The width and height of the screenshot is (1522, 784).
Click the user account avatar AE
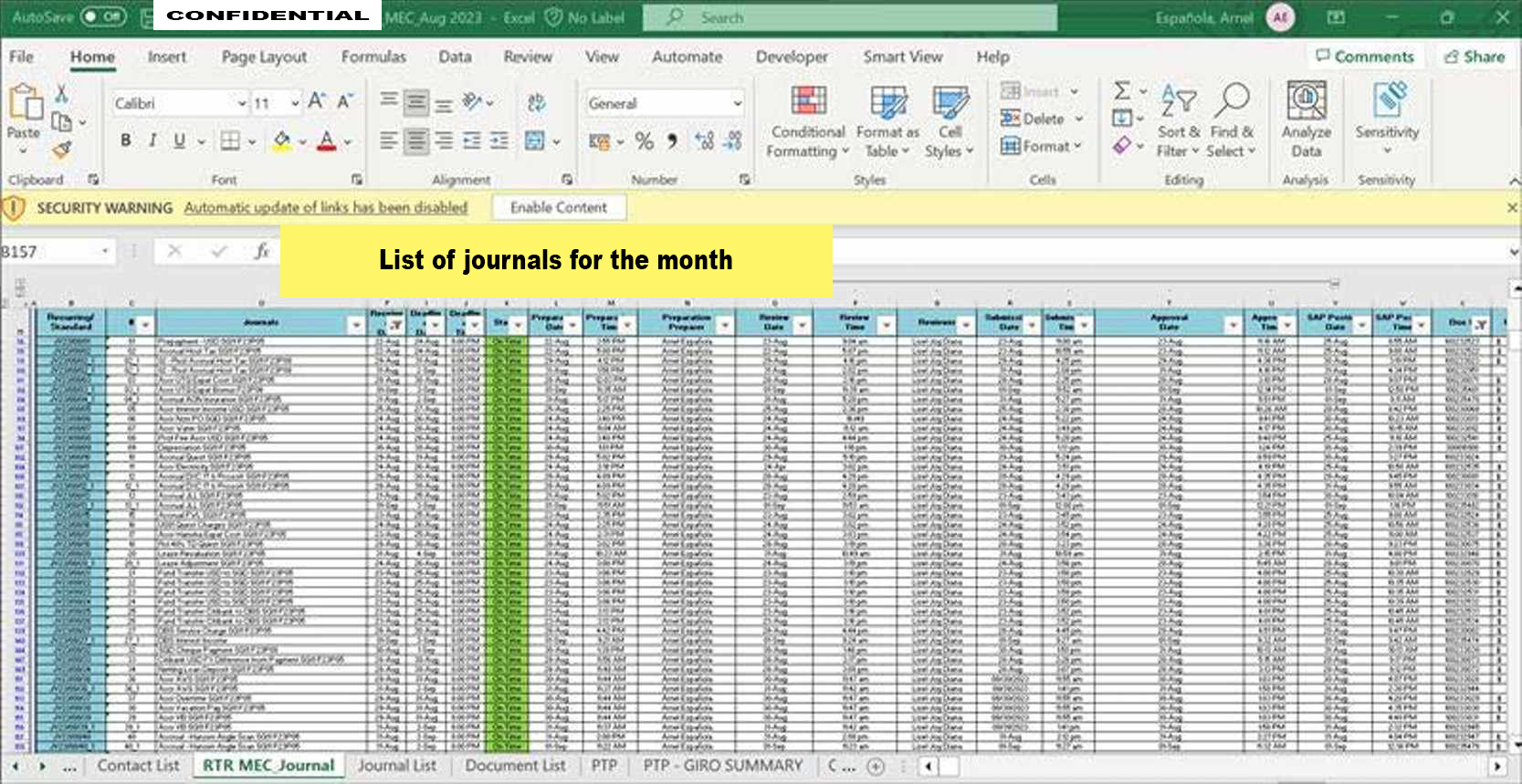(x=1281, y=17)
